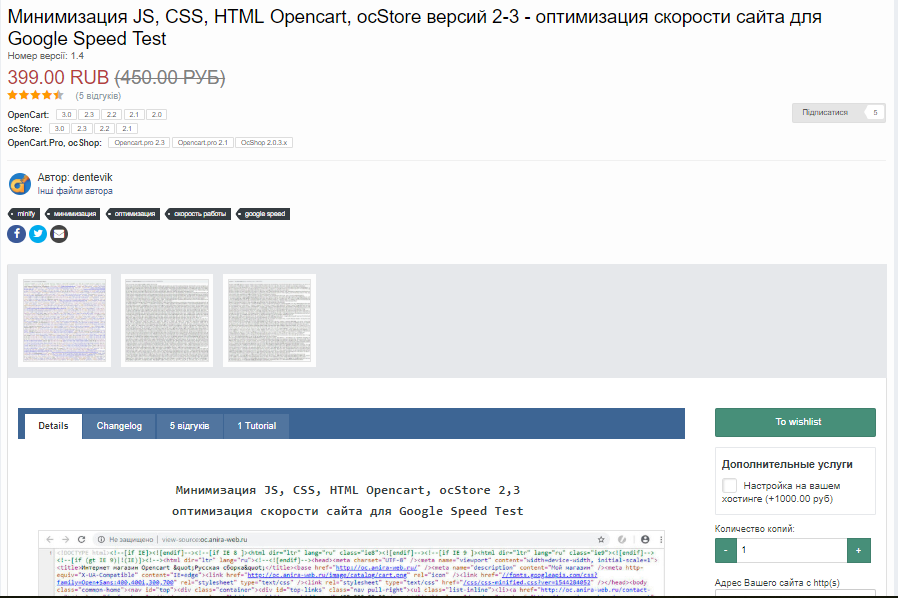Screen dimensions: 898x598
Task: Click the 'google speed' tag
Action: pyautogui.click(x=263, y=214)
